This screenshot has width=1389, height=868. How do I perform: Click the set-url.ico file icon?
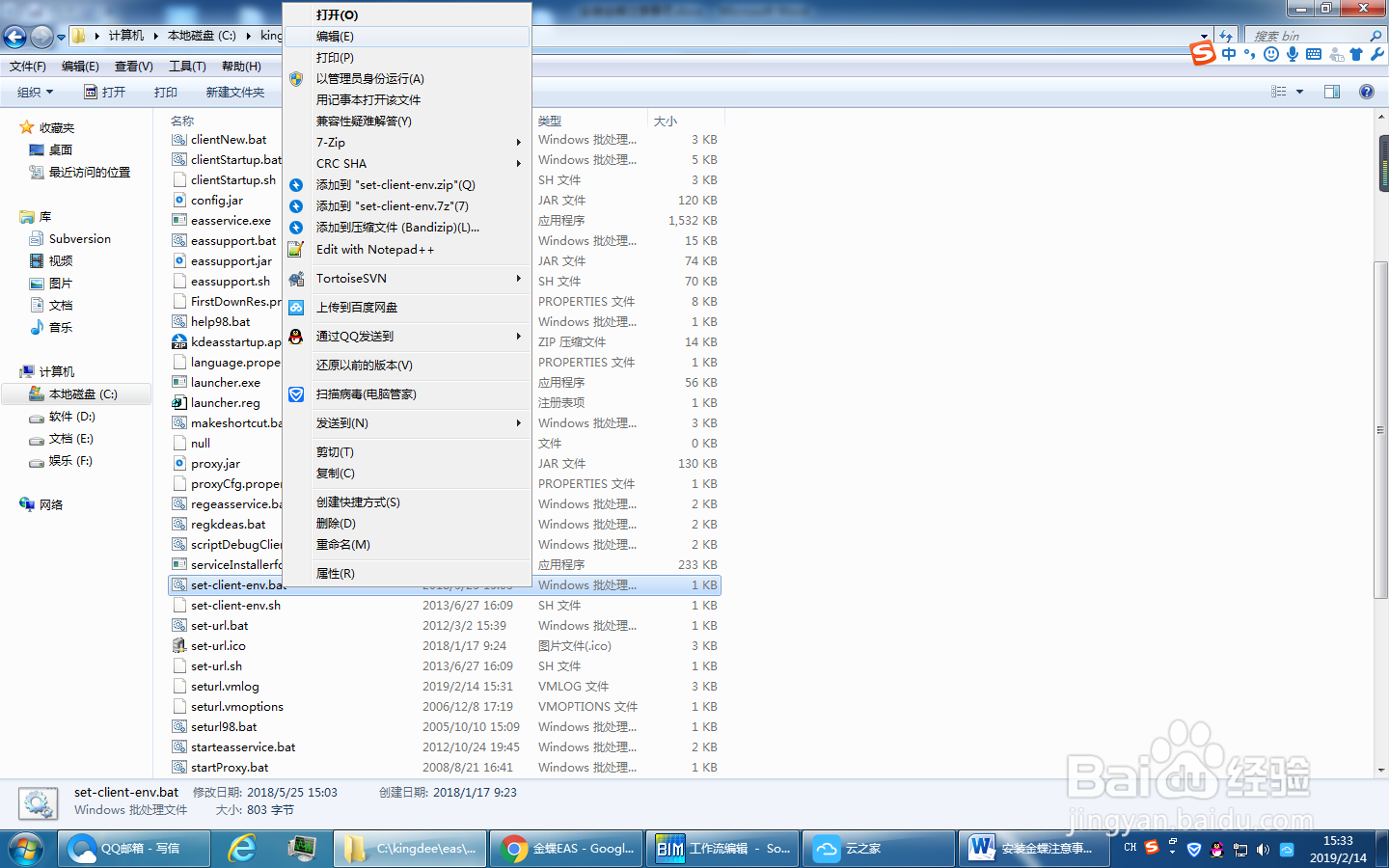179,645
